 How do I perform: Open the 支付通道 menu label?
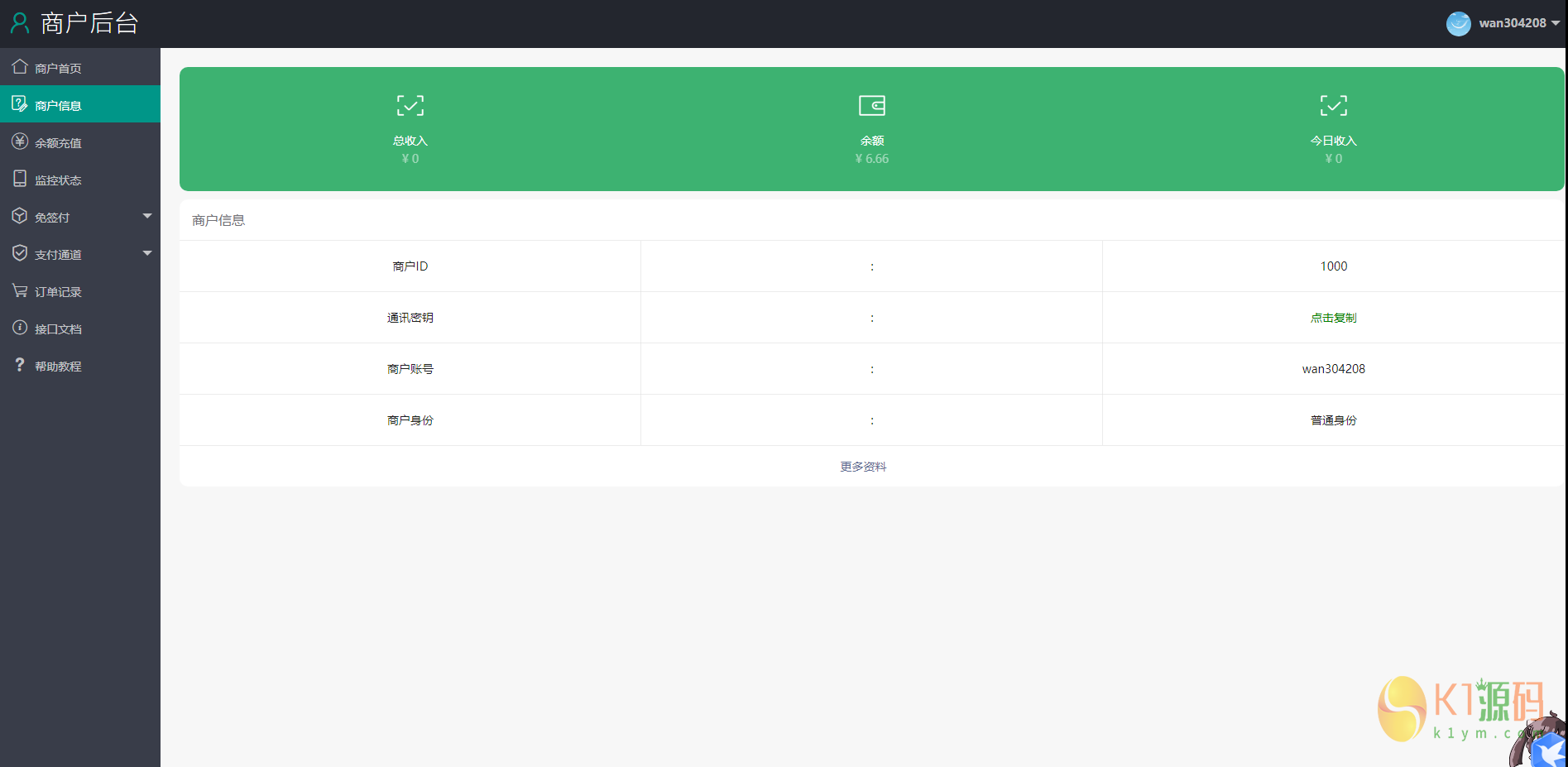[58, 255]
